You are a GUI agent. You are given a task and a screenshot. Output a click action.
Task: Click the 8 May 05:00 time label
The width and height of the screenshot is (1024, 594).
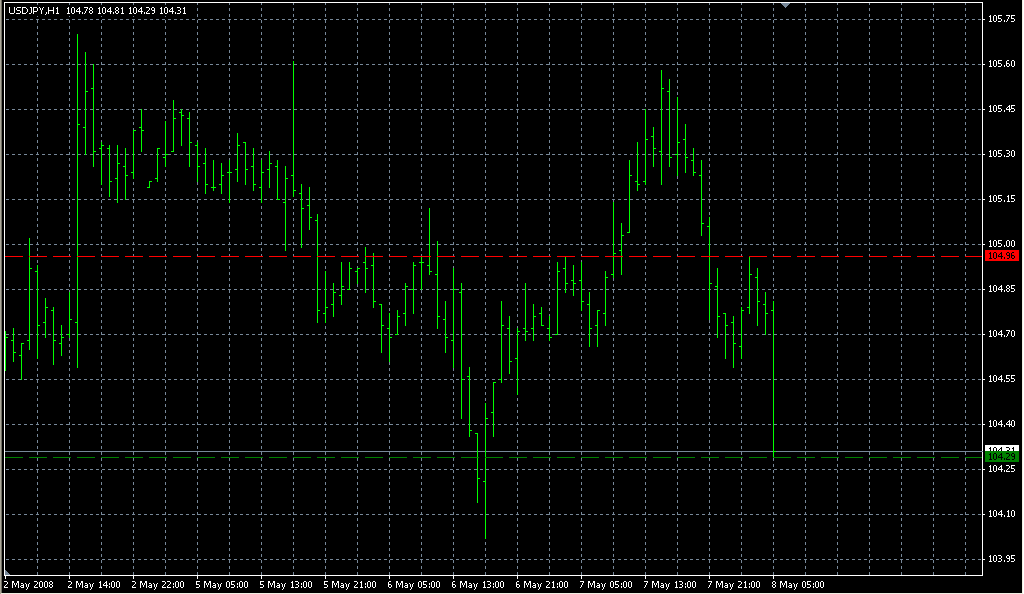[799, 584]
